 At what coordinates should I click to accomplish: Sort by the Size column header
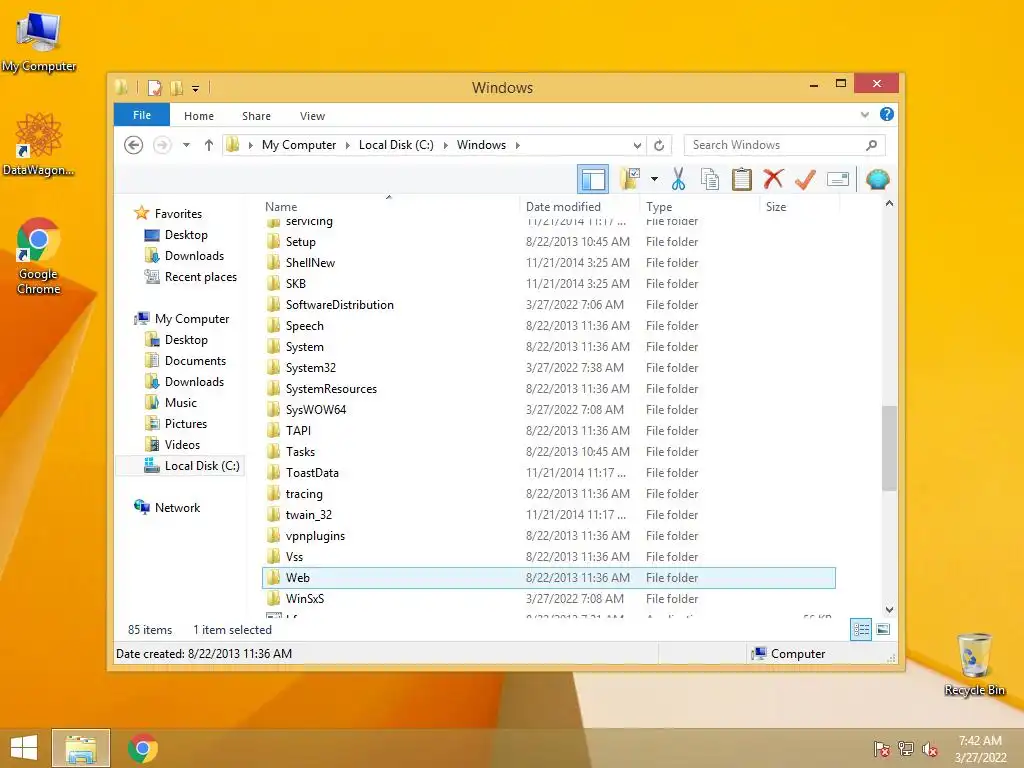(799, 206)
